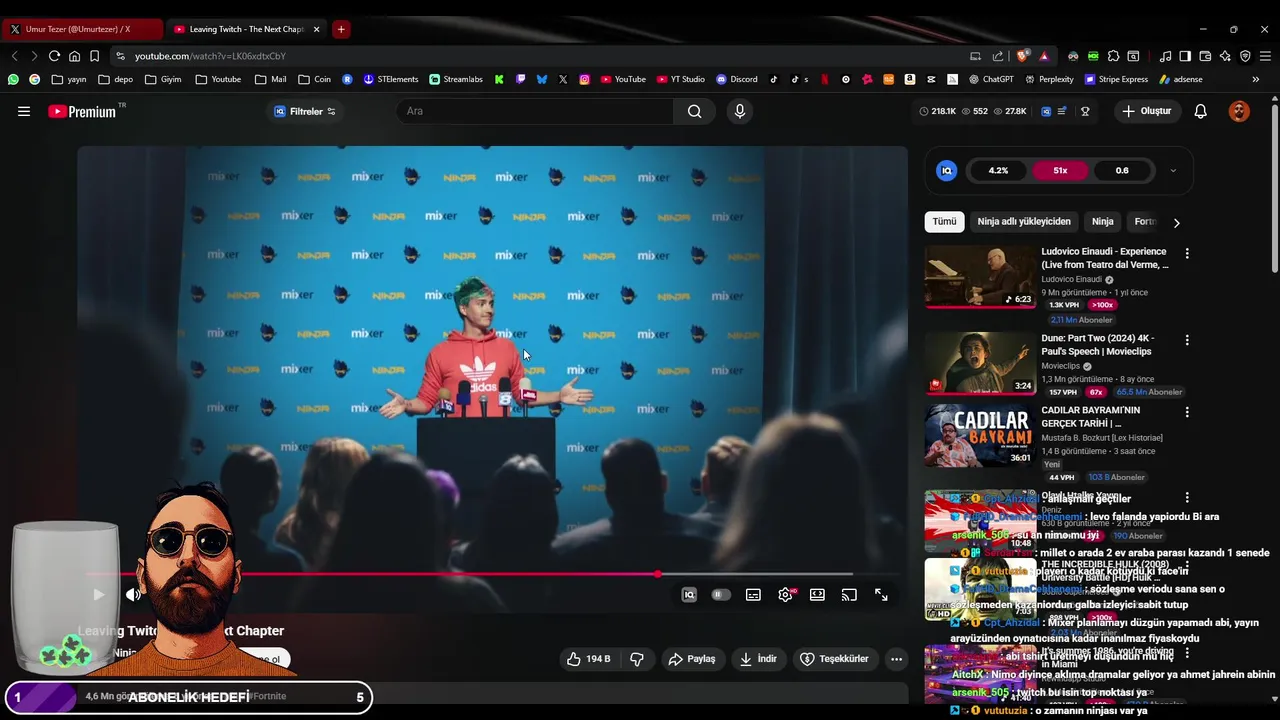Open the YouTube hamburger guide menu
The width and height of the screenshot is (1280, 720).
pyautogui.click(x=24, y=111)
